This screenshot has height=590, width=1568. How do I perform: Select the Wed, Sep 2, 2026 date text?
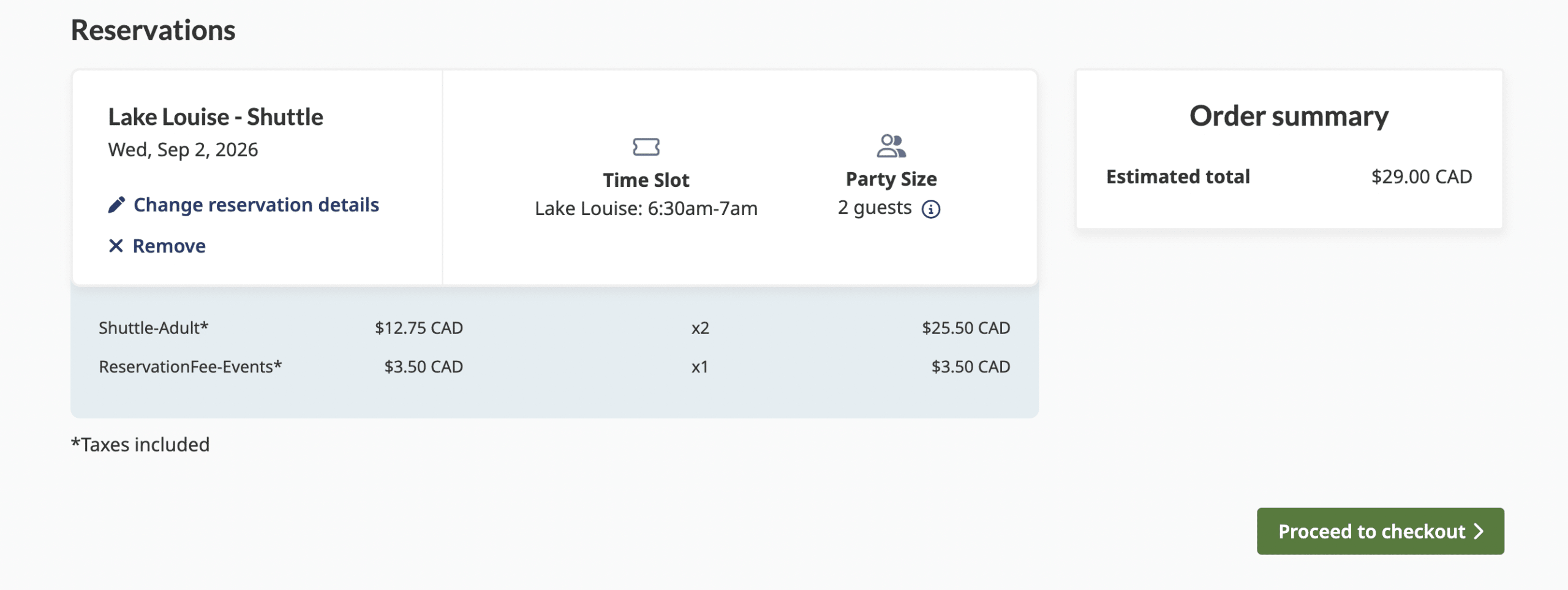[183, 149]
